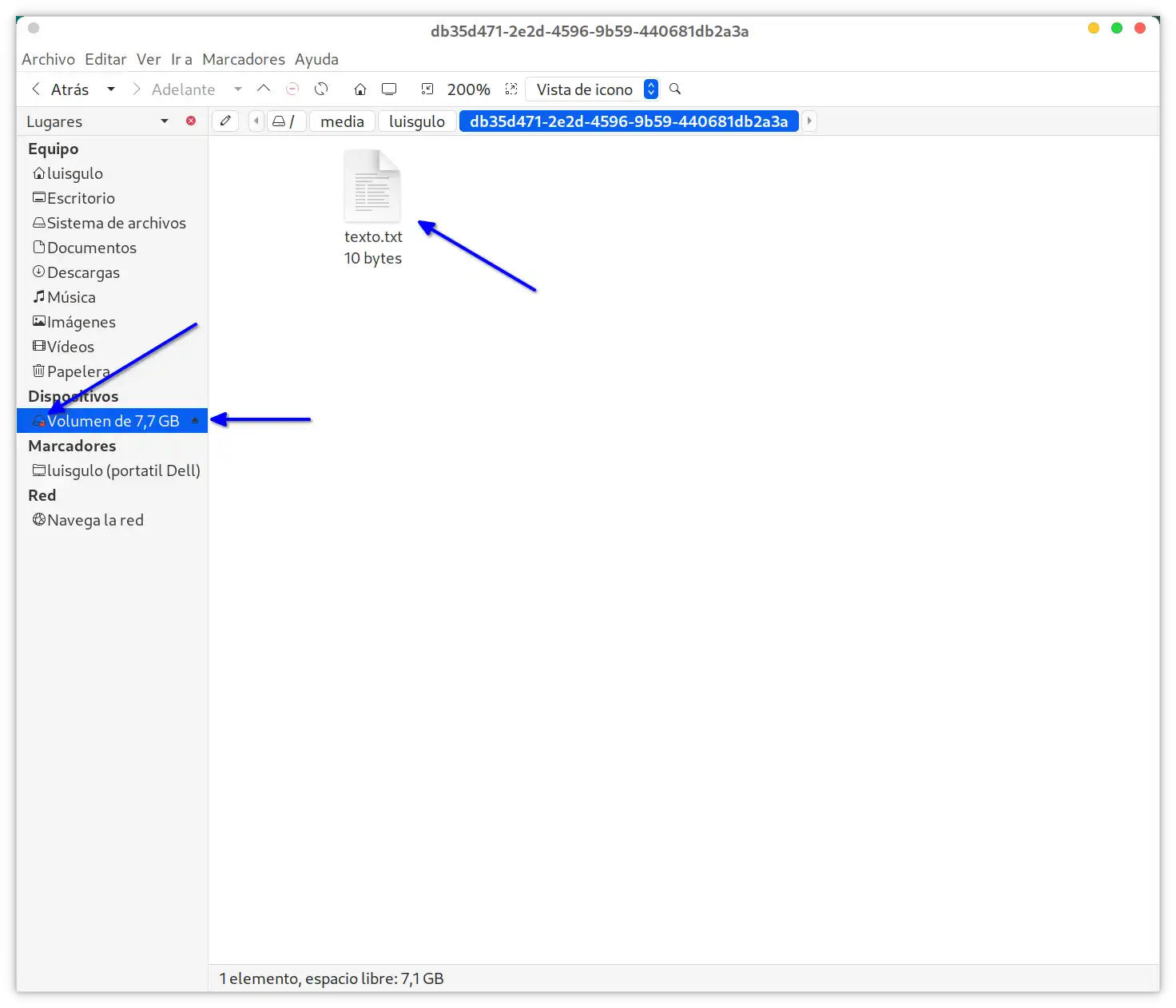Screen dimensions: 1176x1008
Task: Open Papelera trash in sidebar
Action: 112,371
